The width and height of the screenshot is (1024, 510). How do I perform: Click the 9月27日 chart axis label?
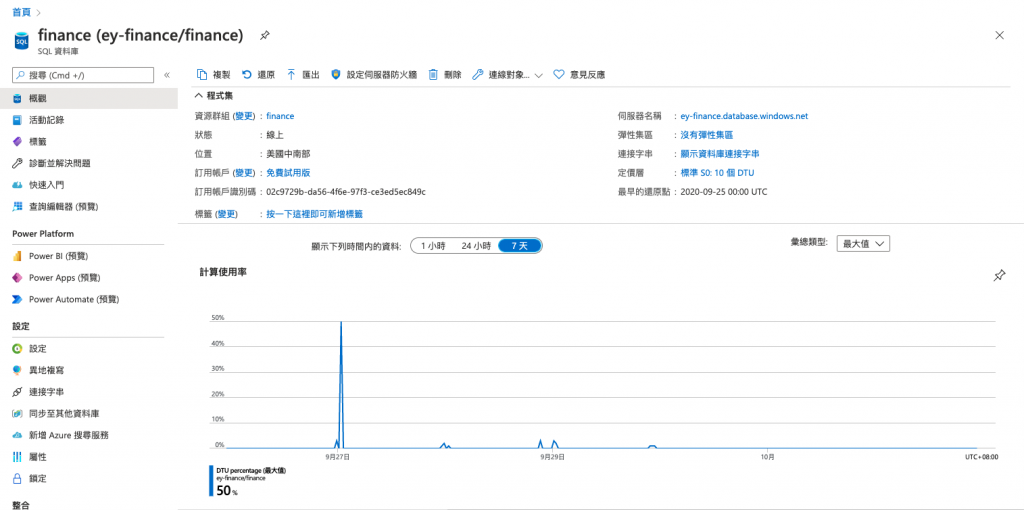[x=340, y=458]
